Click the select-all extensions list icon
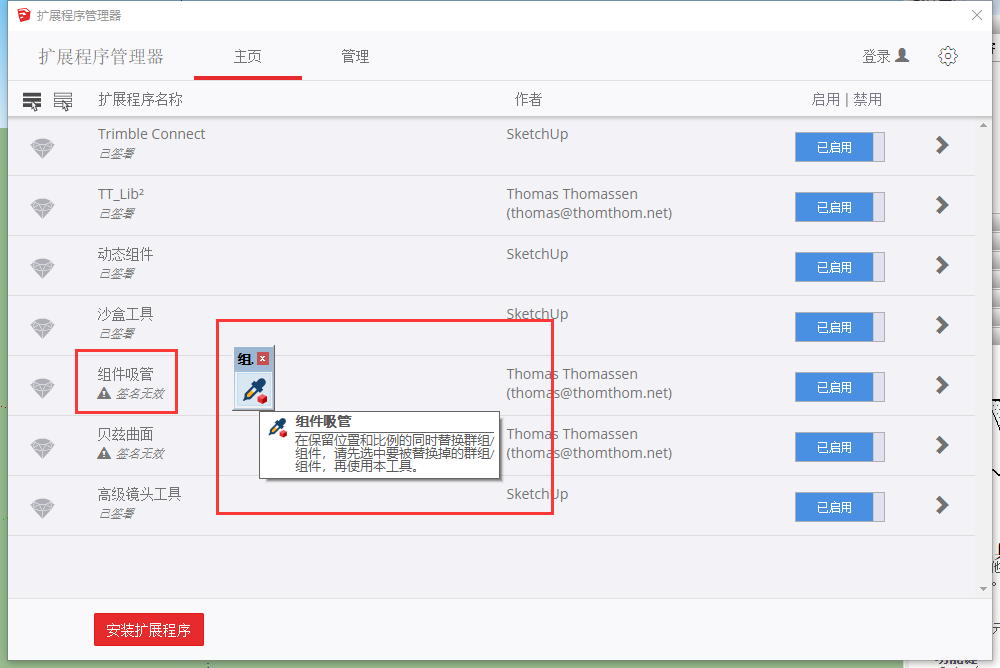The width and height of the screenshot is (1000, 668). [32, 101]
